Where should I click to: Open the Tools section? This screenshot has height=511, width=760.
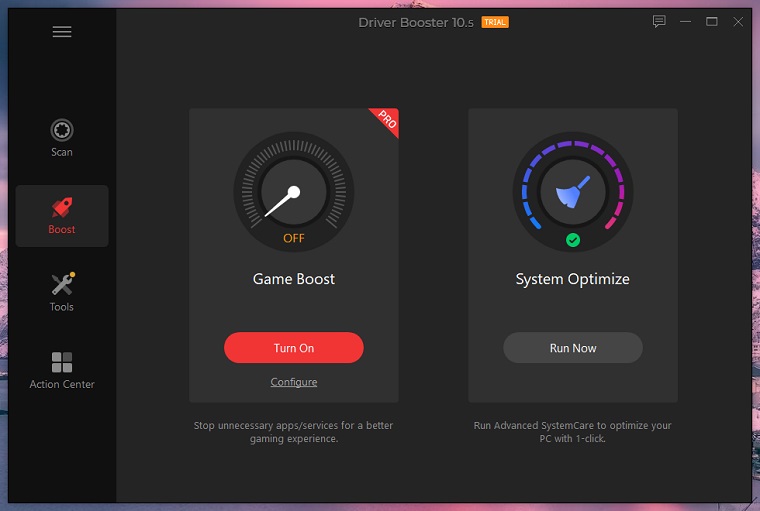[62, 292]
